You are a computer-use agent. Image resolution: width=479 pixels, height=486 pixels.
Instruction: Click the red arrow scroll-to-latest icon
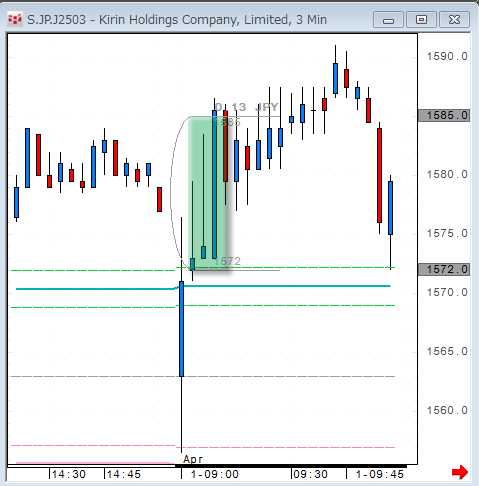point(460,472)
